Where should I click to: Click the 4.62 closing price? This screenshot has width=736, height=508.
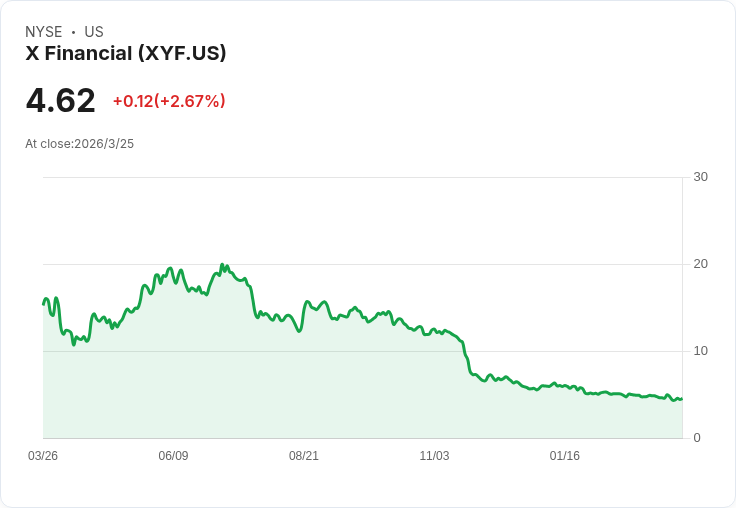(61, 101)
